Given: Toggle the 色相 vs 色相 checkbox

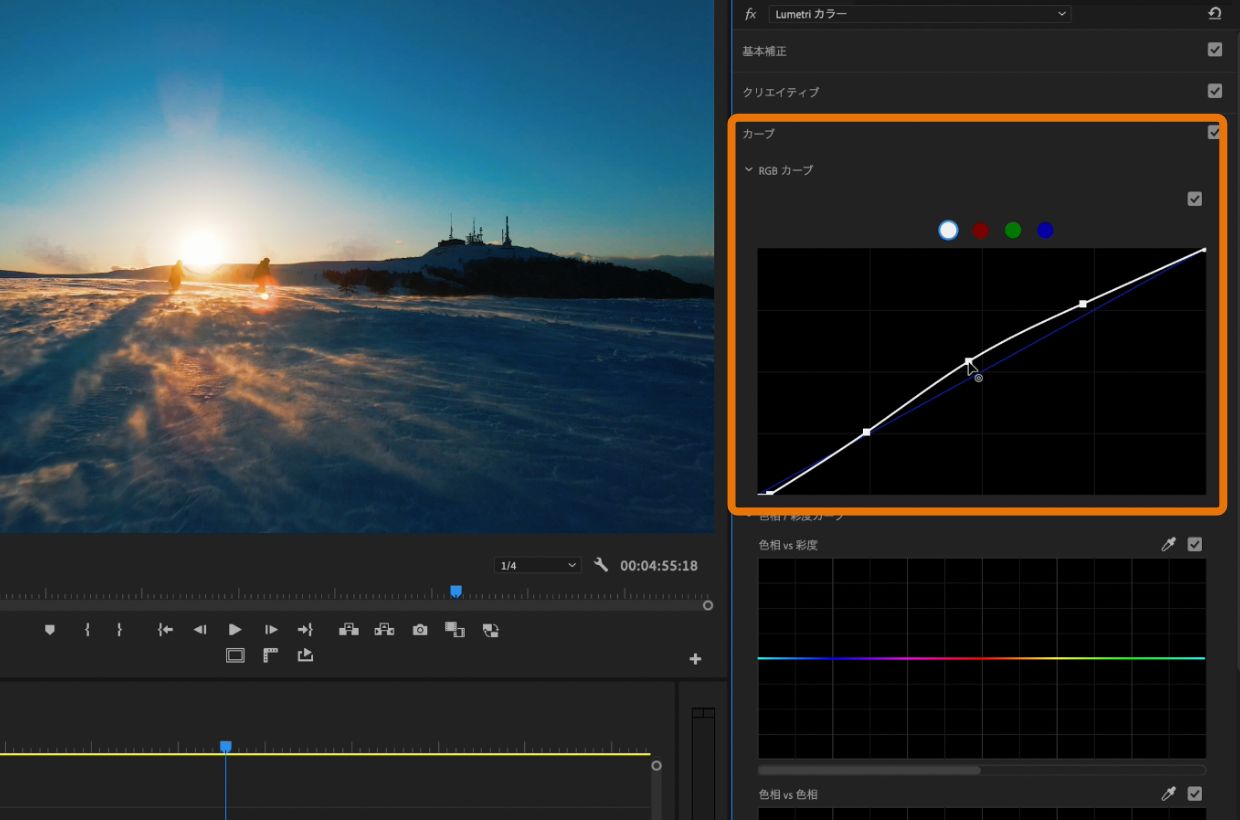Looking at the screenshot, I should click(x=1194, y=794).
